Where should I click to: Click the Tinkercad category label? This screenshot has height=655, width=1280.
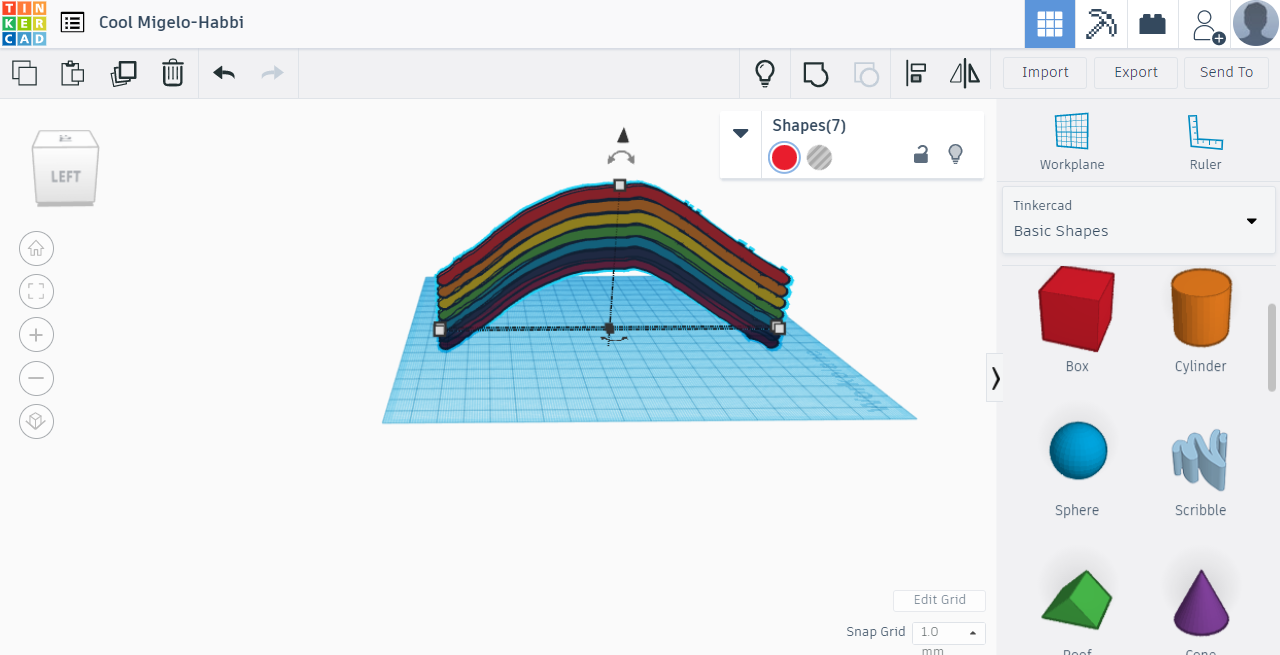1042,205
